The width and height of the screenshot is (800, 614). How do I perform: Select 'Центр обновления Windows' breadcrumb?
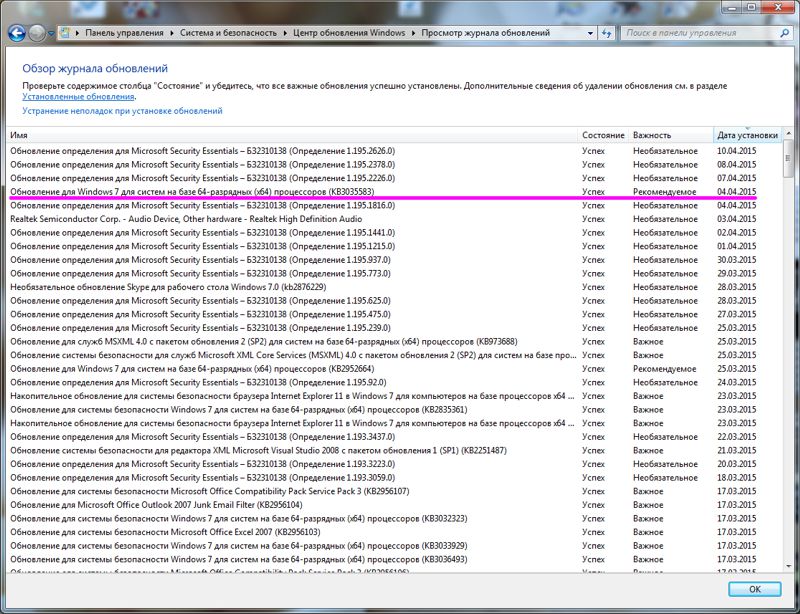(349, 33)
